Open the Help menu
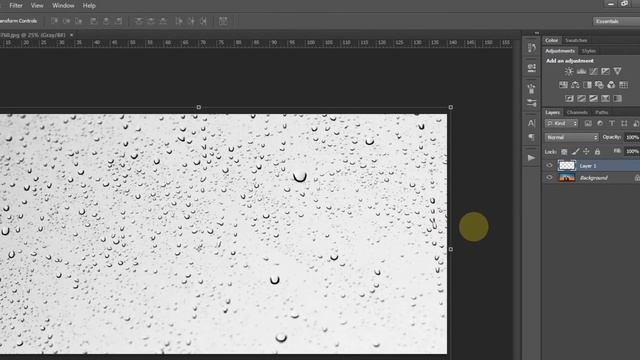 pyautogui.click(x=89, y=6)
